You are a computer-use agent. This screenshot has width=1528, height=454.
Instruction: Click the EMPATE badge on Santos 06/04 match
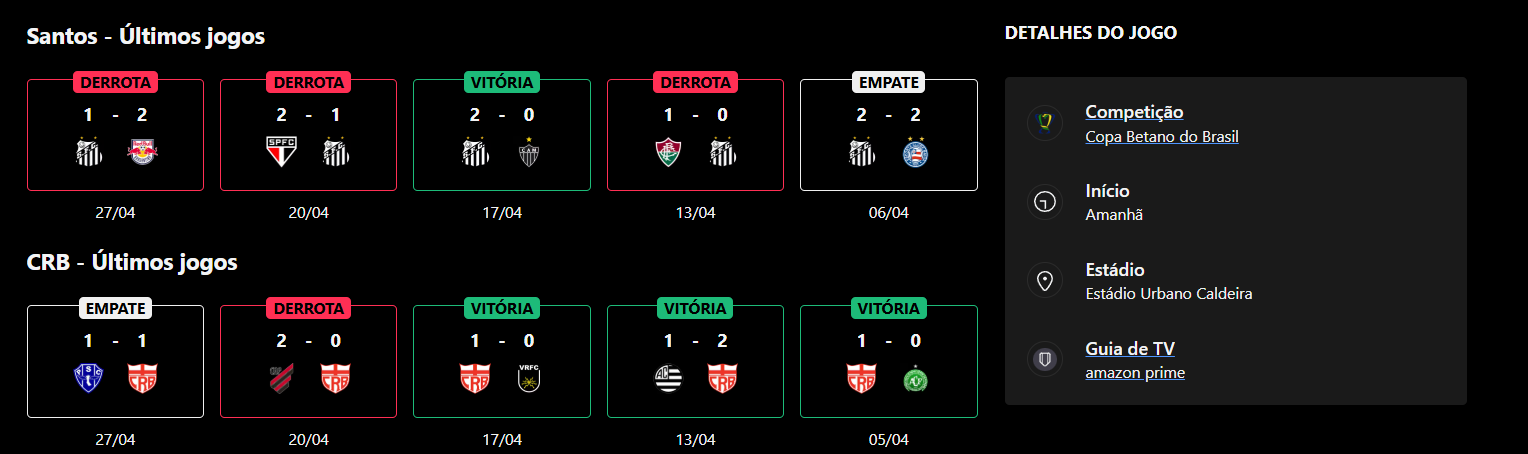click(x=888, y=82)
